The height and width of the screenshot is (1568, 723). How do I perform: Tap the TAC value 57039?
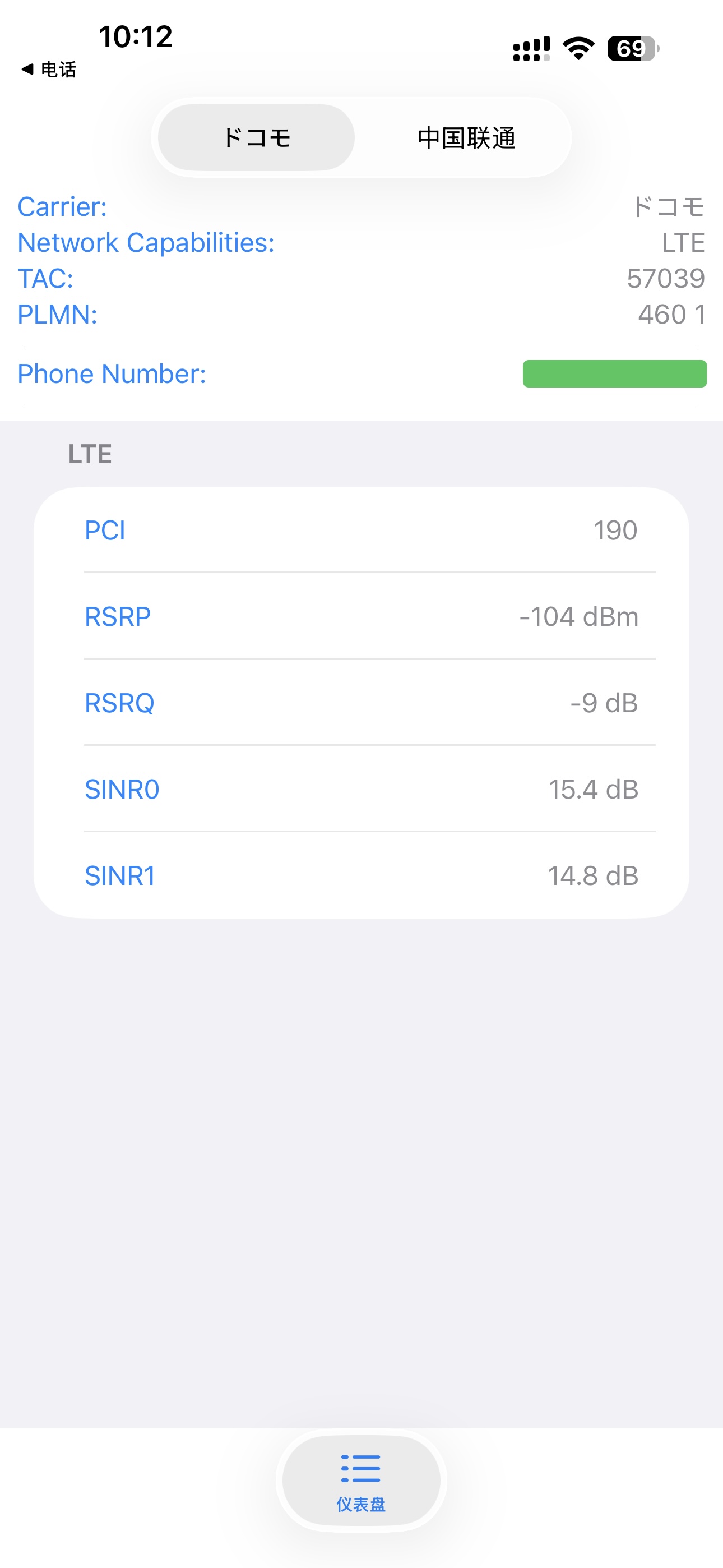[665, 279]
